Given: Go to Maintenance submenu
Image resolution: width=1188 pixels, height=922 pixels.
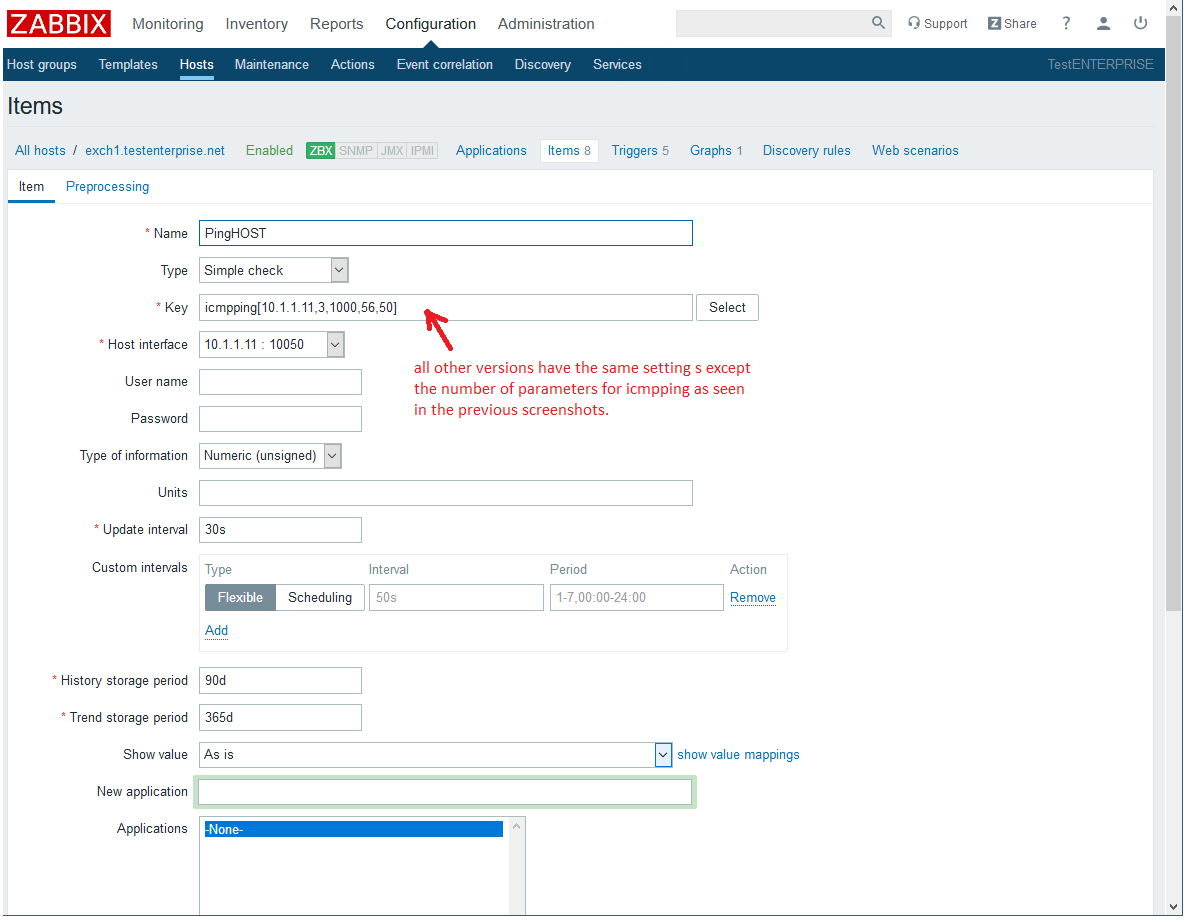Looking at the screenshot, I should pos(271,64).
